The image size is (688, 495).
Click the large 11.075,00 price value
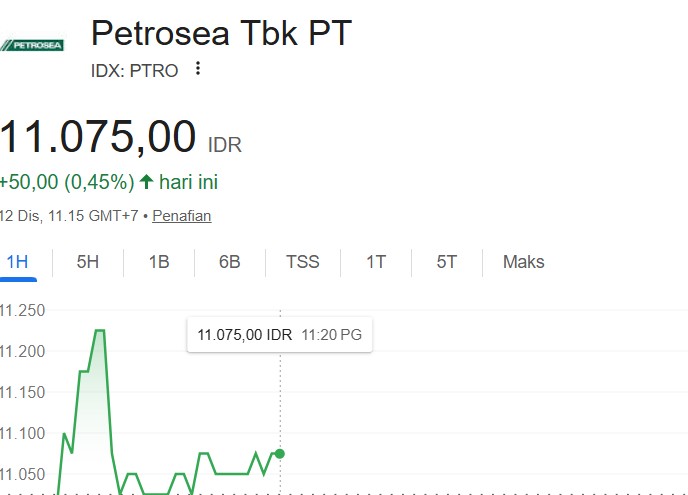[x=98, y=136]
